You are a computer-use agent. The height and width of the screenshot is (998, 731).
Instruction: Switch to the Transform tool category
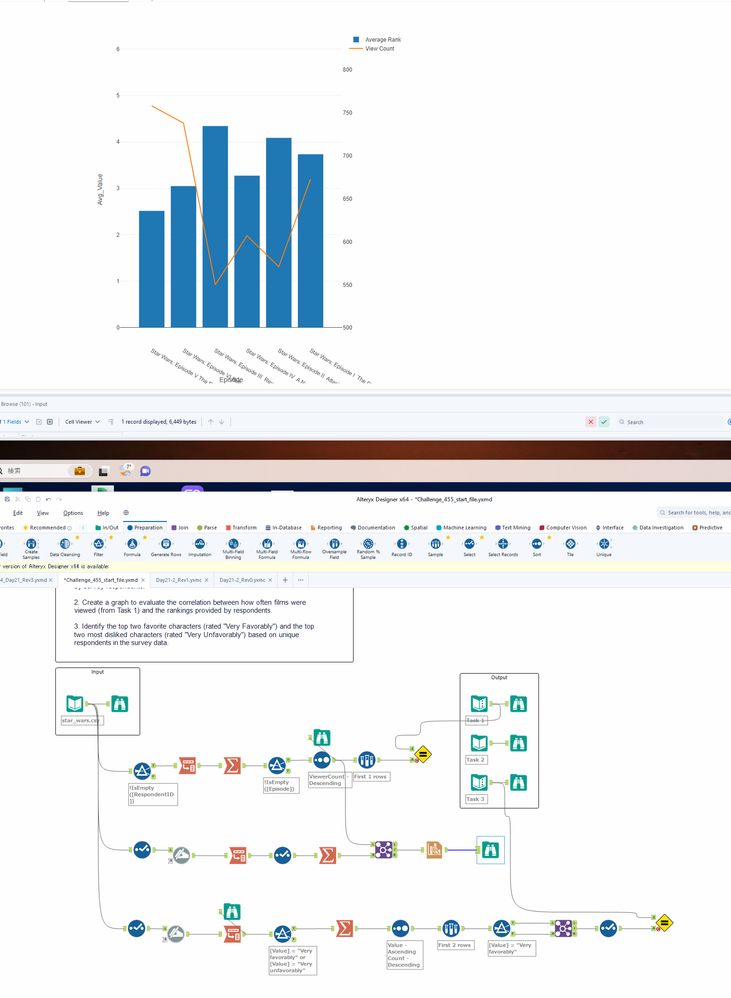click(x=241, y=528)
